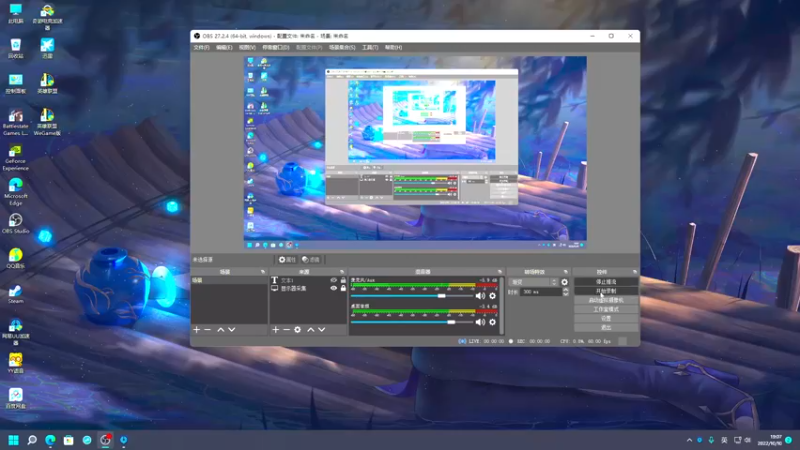Mute the desktop audio speaker icon
Viewport: 800px width, 450px height.
pyautogui.click(x=480, y=322)
